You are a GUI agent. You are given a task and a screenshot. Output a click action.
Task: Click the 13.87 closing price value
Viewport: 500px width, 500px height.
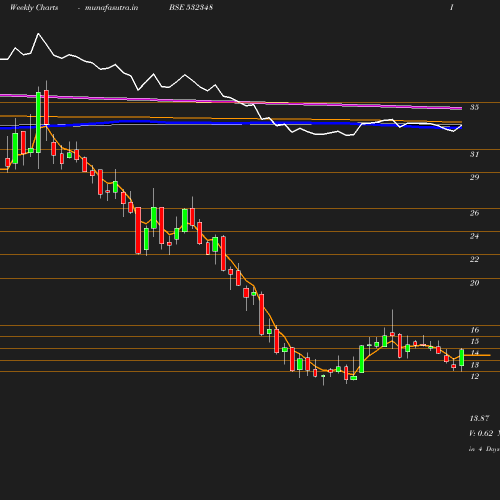pyautogui.click(x=480, y=418)
